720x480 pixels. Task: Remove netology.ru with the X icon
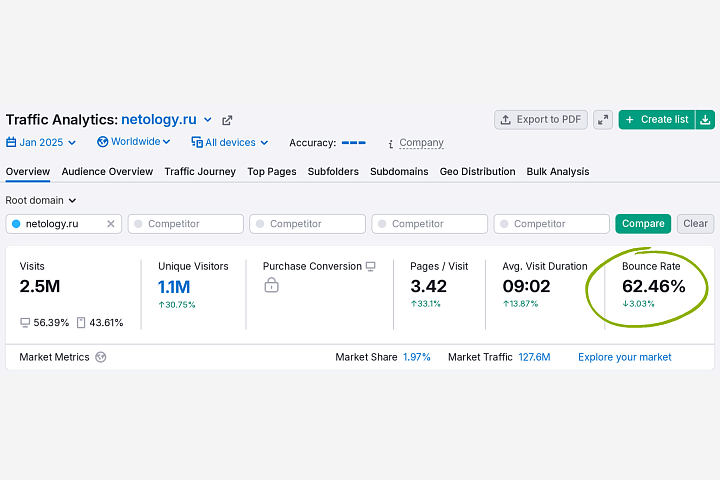[x=111, y=224]
